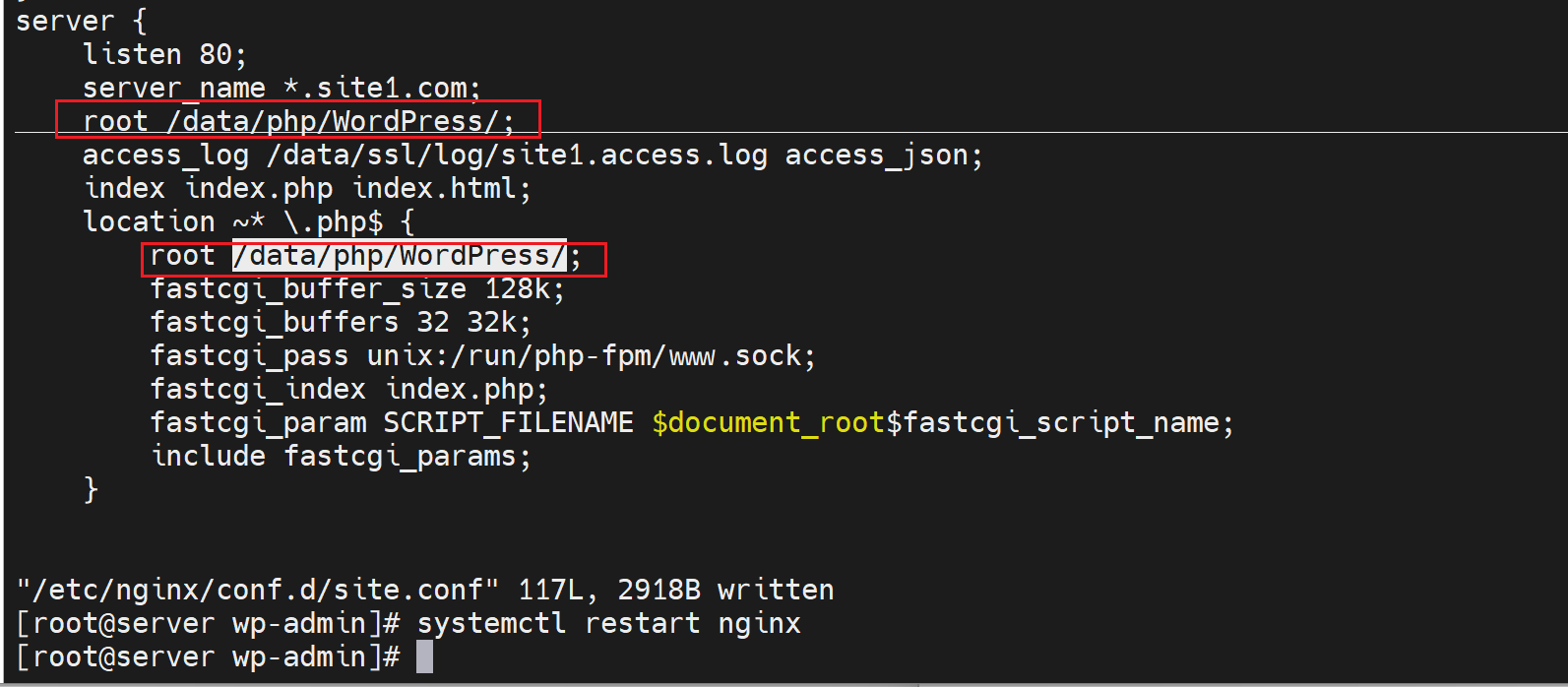This screenshot has width=1568, height=687.
Task: Click the terminal cursor block at the prompt
Action: [424, 656]
